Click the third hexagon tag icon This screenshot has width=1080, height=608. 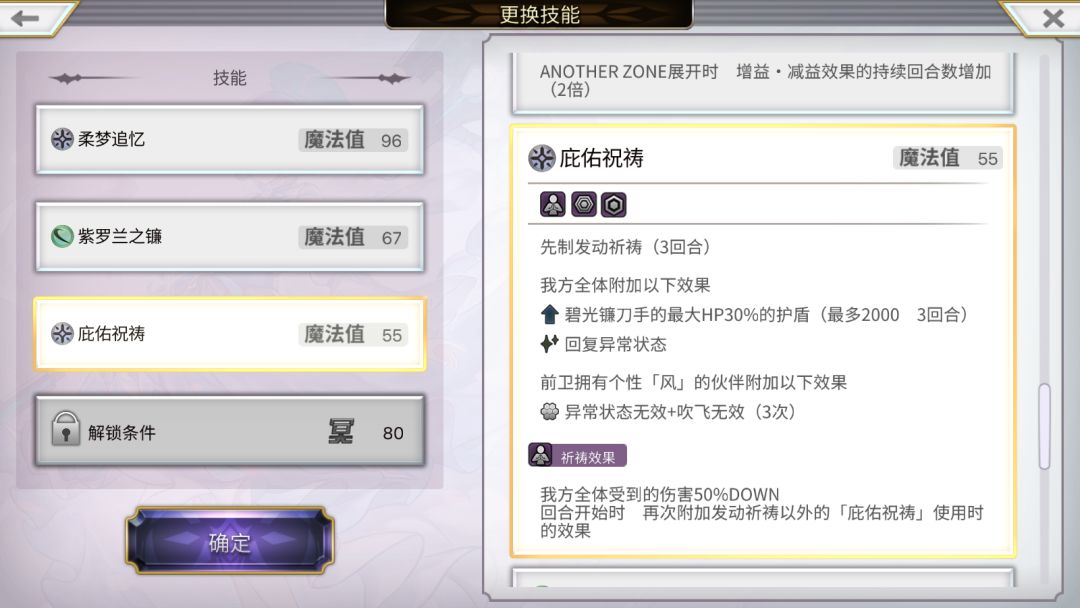click(x=614, y=205)
